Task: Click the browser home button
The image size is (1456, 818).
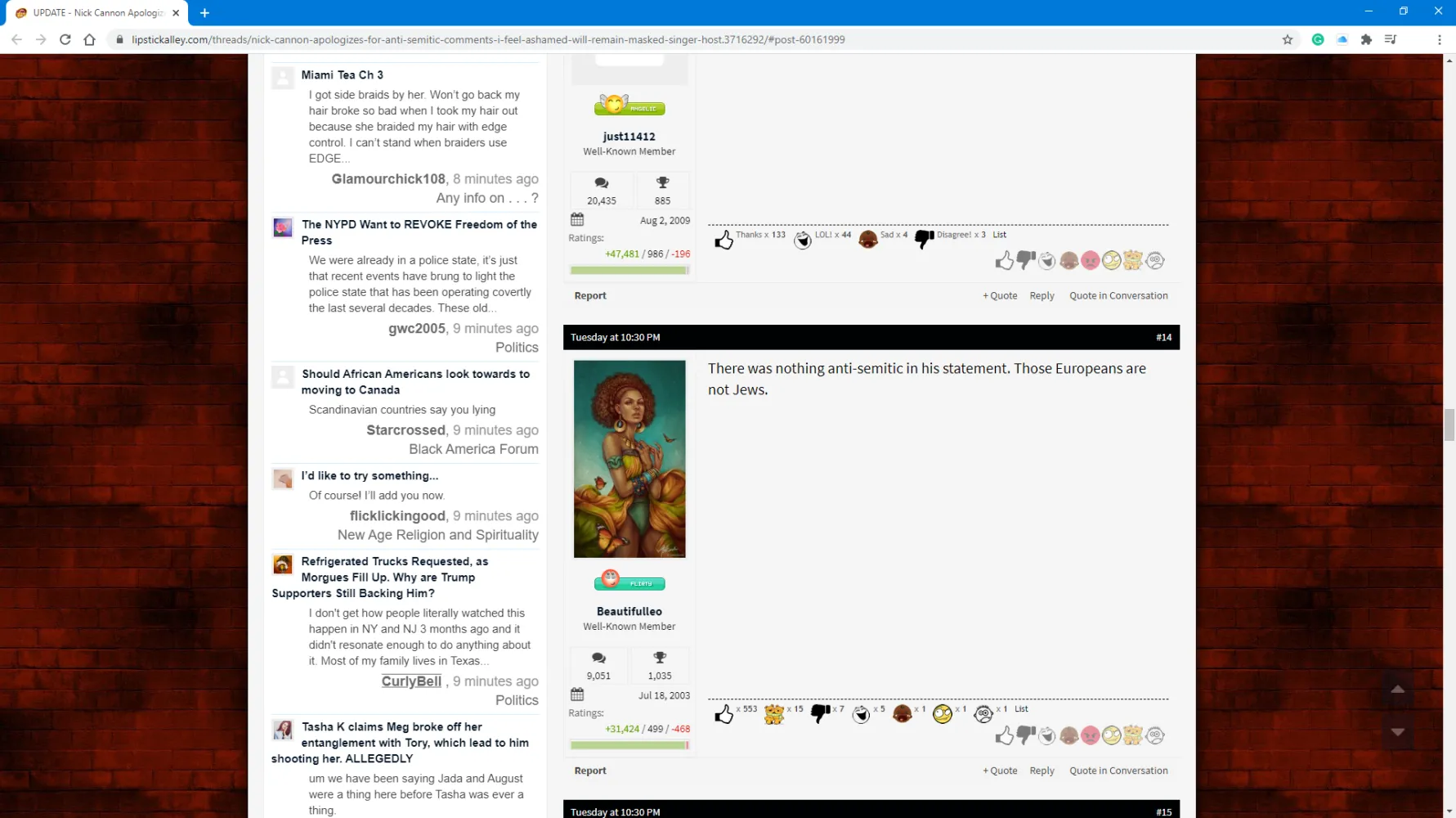Action: pyautogui.click(x=90, y=39)
